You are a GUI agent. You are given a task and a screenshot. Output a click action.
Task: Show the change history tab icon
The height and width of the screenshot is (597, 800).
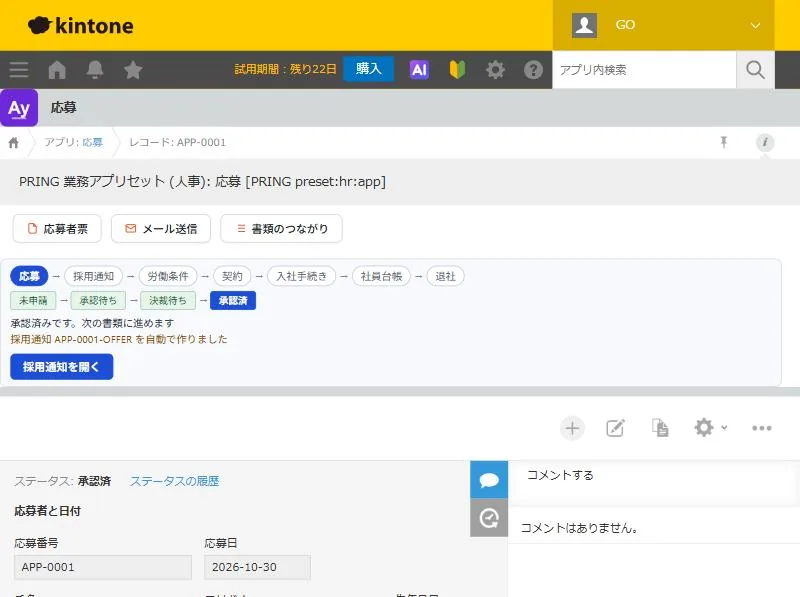click(489, 518)
